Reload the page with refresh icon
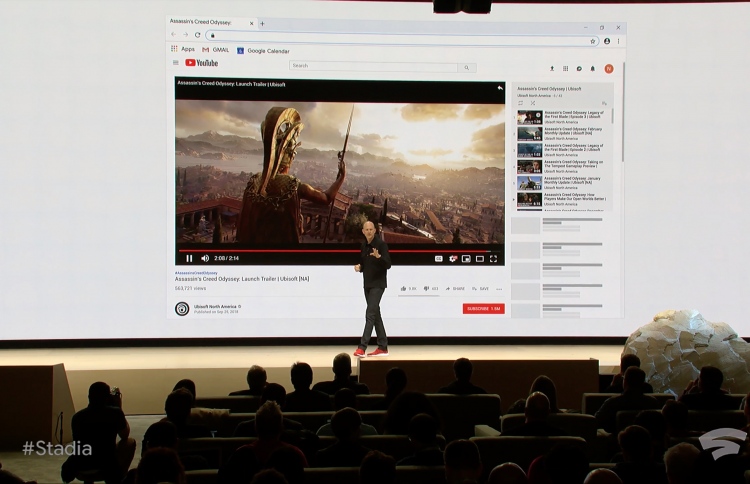 click(197, 34)
